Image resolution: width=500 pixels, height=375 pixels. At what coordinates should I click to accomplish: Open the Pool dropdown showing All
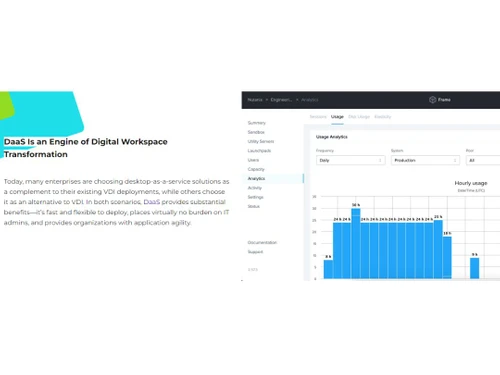(x=483, y=160)
